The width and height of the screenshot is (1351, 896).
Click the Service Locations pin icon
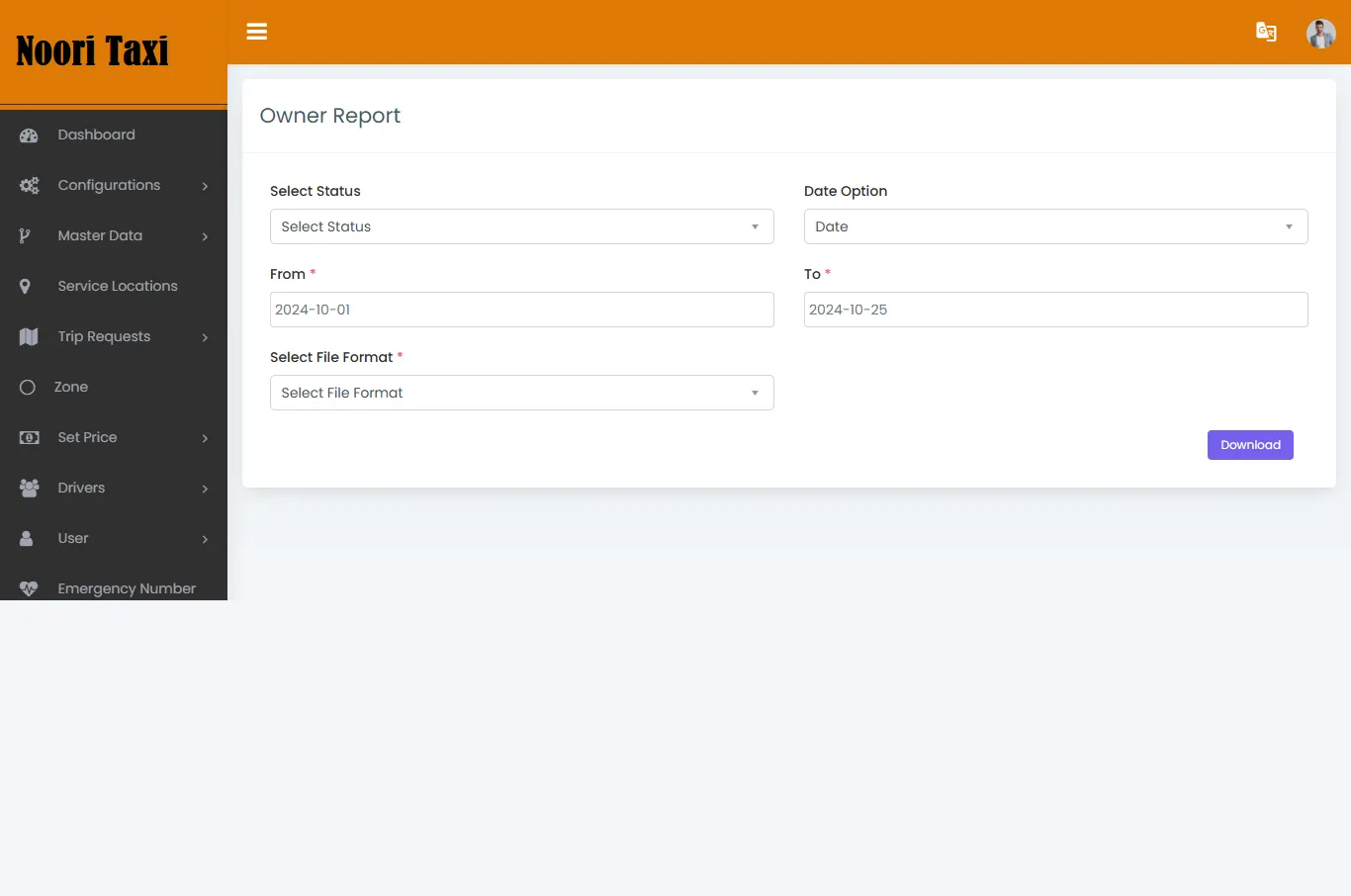tap(28, 286)
